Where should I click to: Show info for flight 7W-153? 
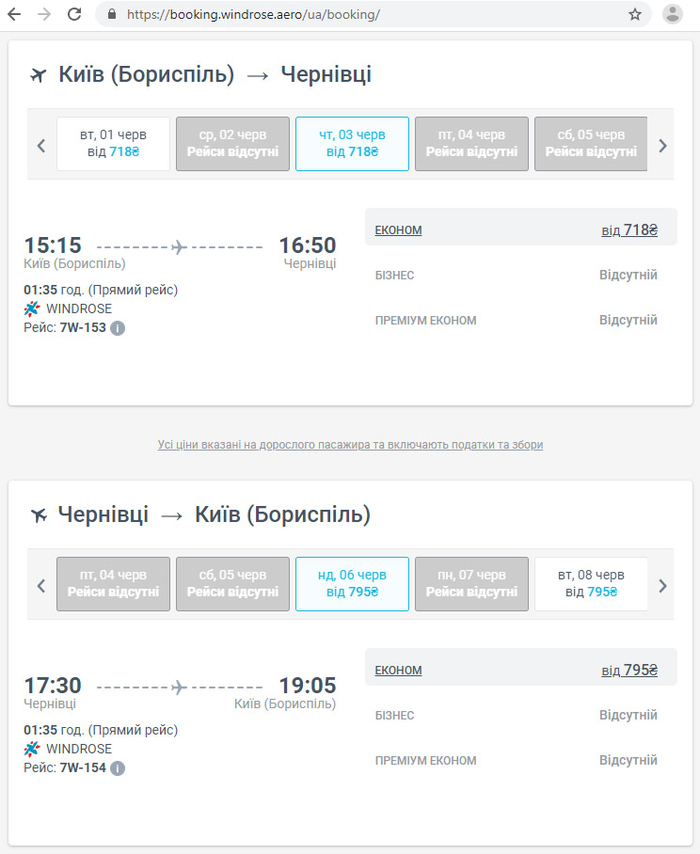tap(118, 328)
